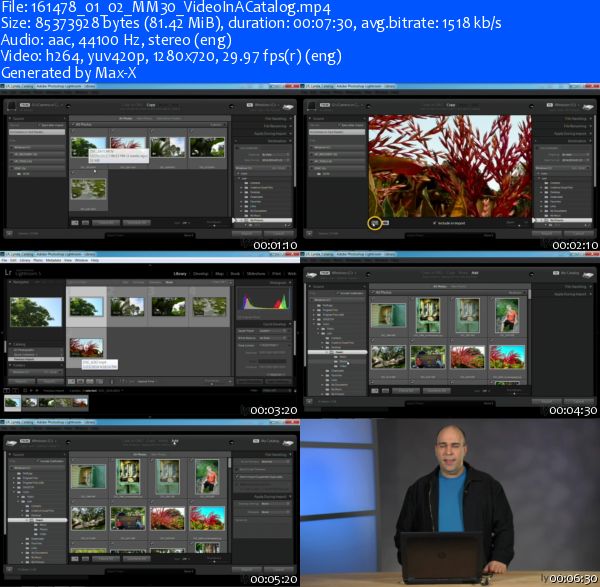Select Grid view icon in the 00:01:10 frame
The image size is (600, 587).
[x=75, y=222]
